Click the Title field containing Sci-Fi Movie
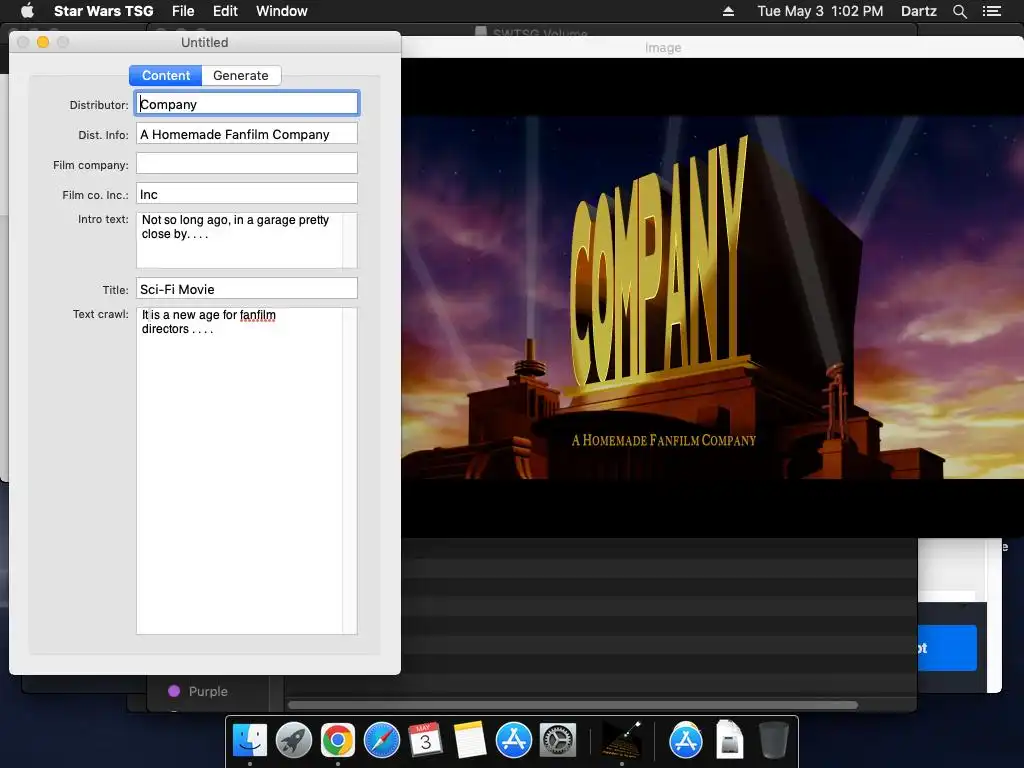This screenshot has height=768, width=1024. click(x=247, y=289)
